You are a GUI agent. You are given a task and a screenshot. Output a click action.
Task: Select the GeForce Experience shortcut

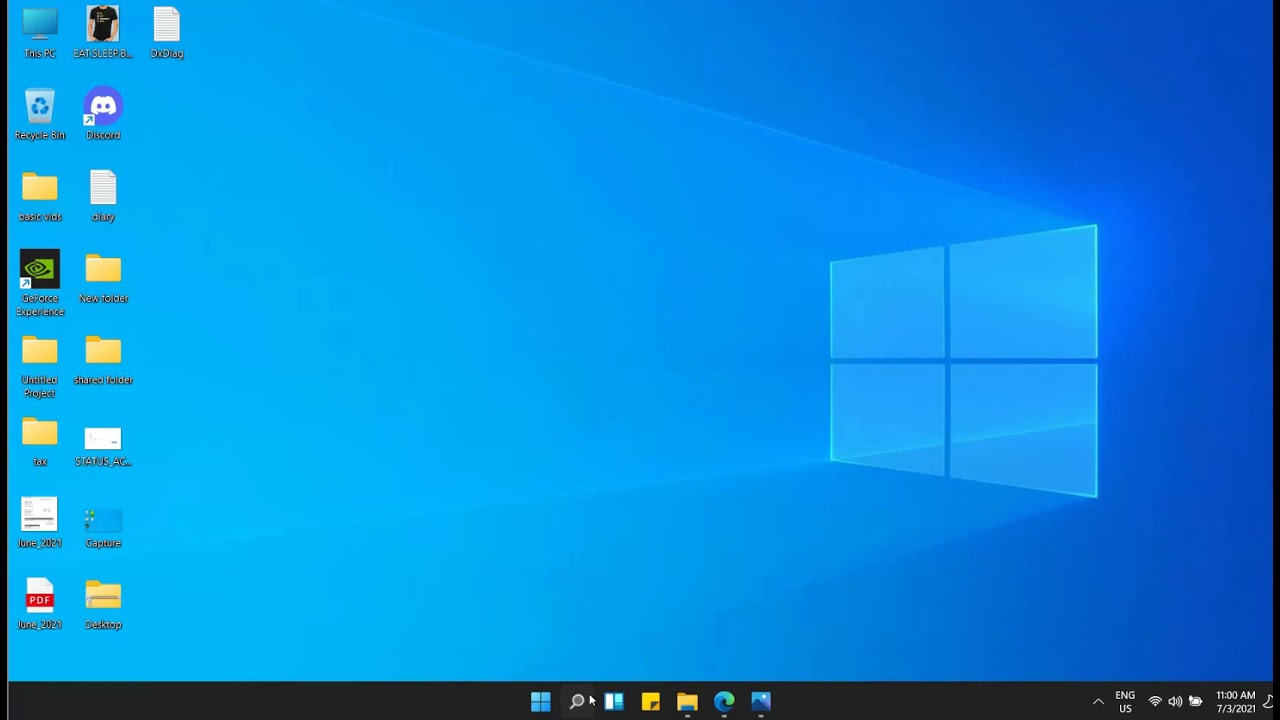point(40,283)
